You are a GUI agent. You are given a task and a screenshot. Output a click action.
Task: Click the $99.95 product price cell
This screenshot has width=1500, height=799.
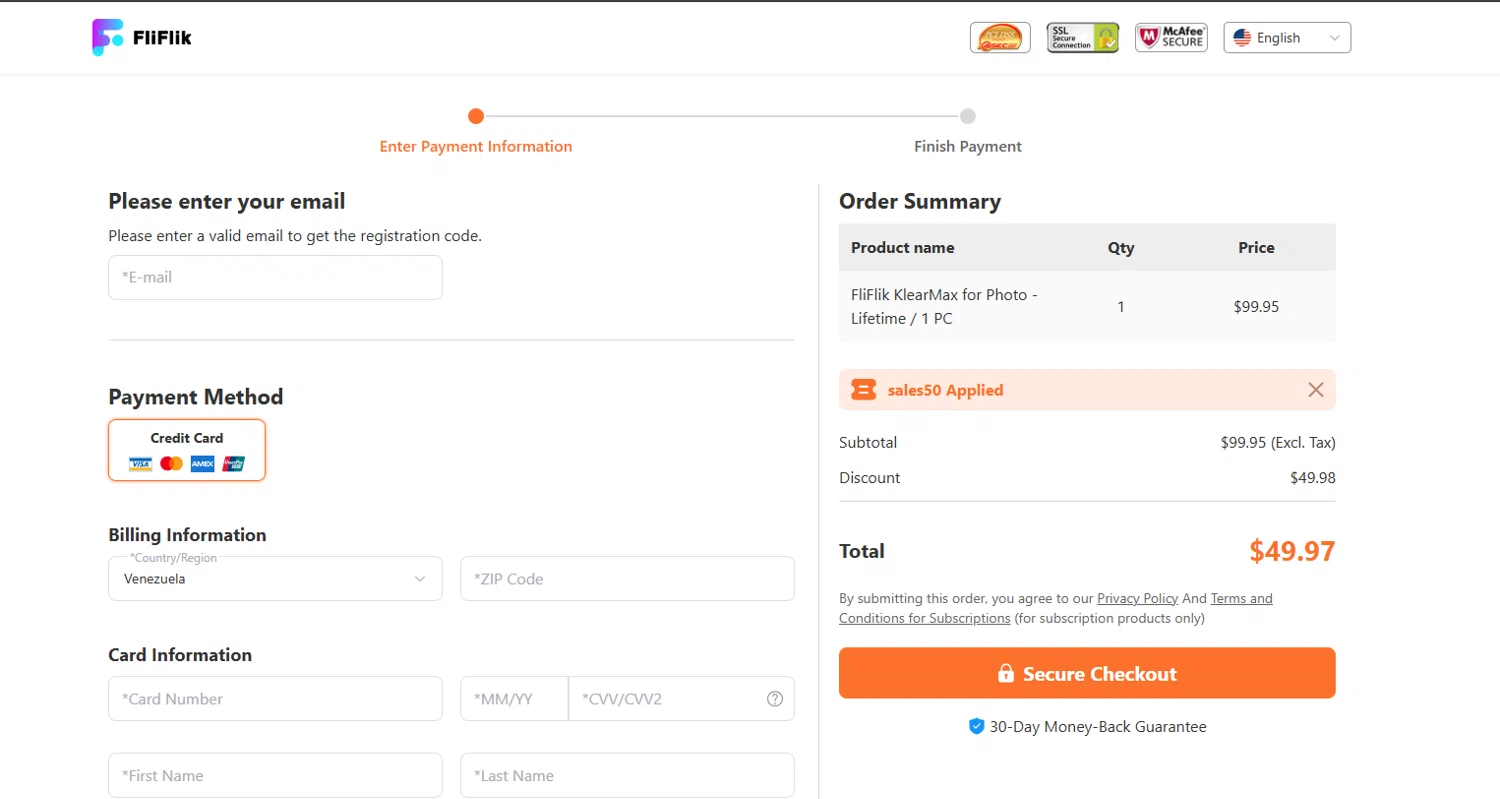[1256, 307]
